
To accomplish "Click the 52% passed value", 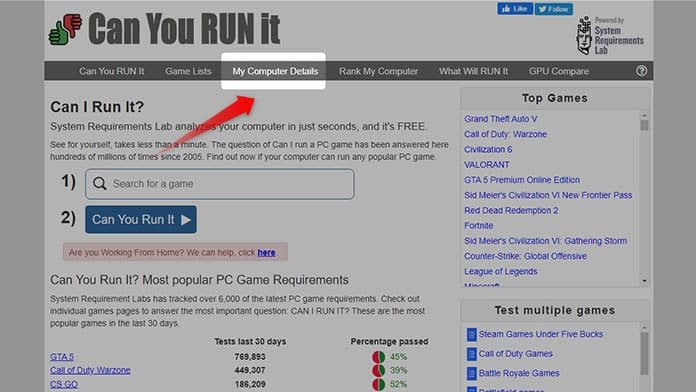I will tap(398, 384).
